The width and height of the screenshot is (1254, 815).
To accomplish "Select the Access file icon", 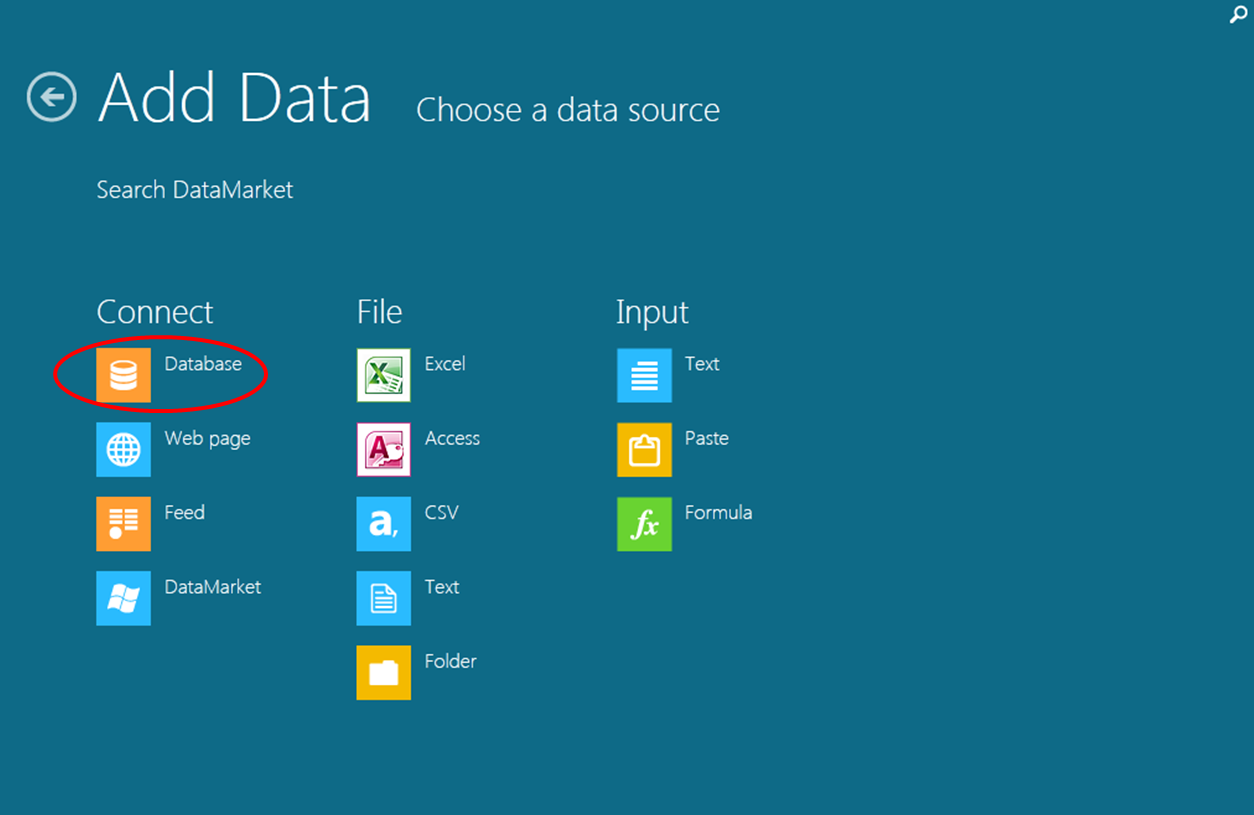I will click(x=383, y=449).
